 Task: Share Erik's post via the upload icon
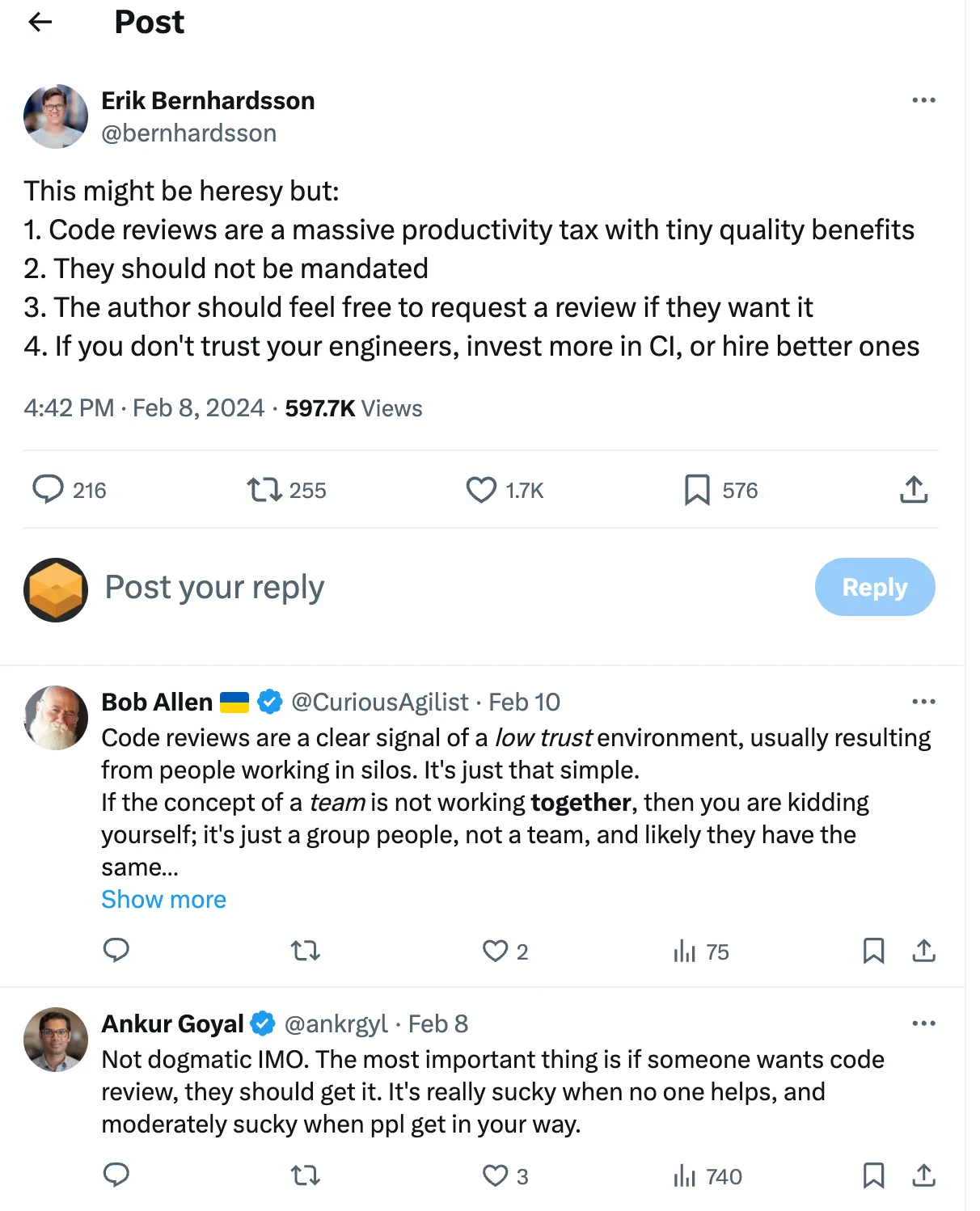(x=913, y=489)
